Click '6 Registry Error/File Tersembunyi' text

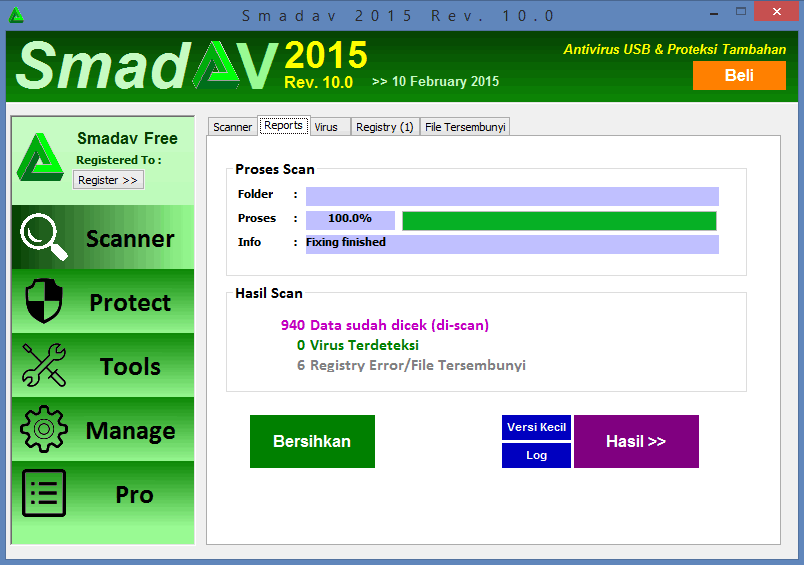pos(411,365)
